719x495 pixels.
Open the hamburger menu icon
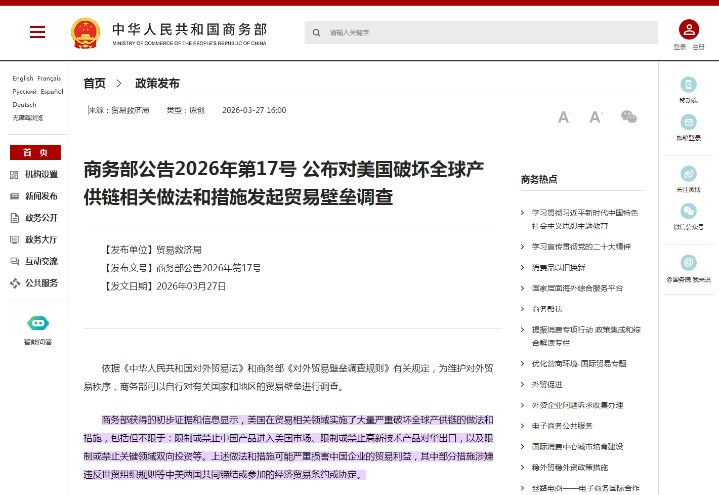37,32
